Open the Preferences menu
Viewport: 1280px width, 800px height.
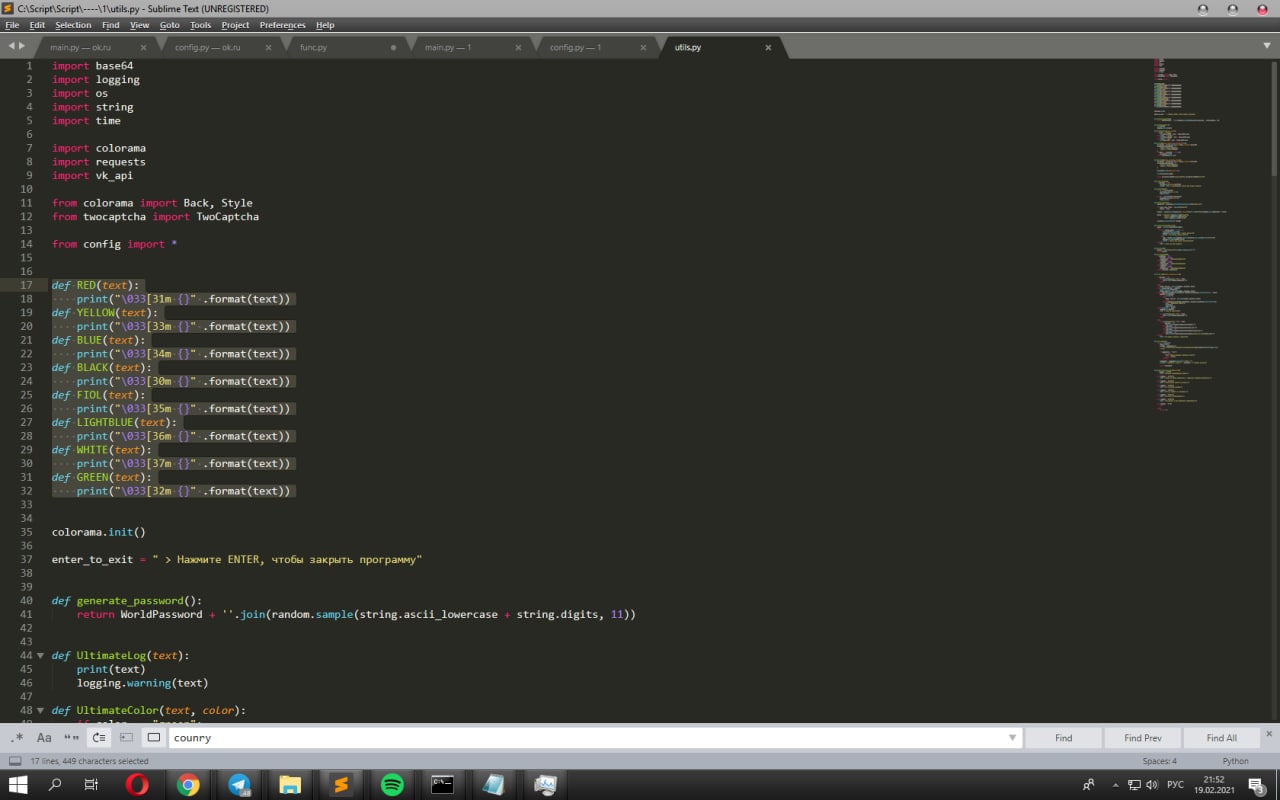pyautogui.click(x=283, y=25)
